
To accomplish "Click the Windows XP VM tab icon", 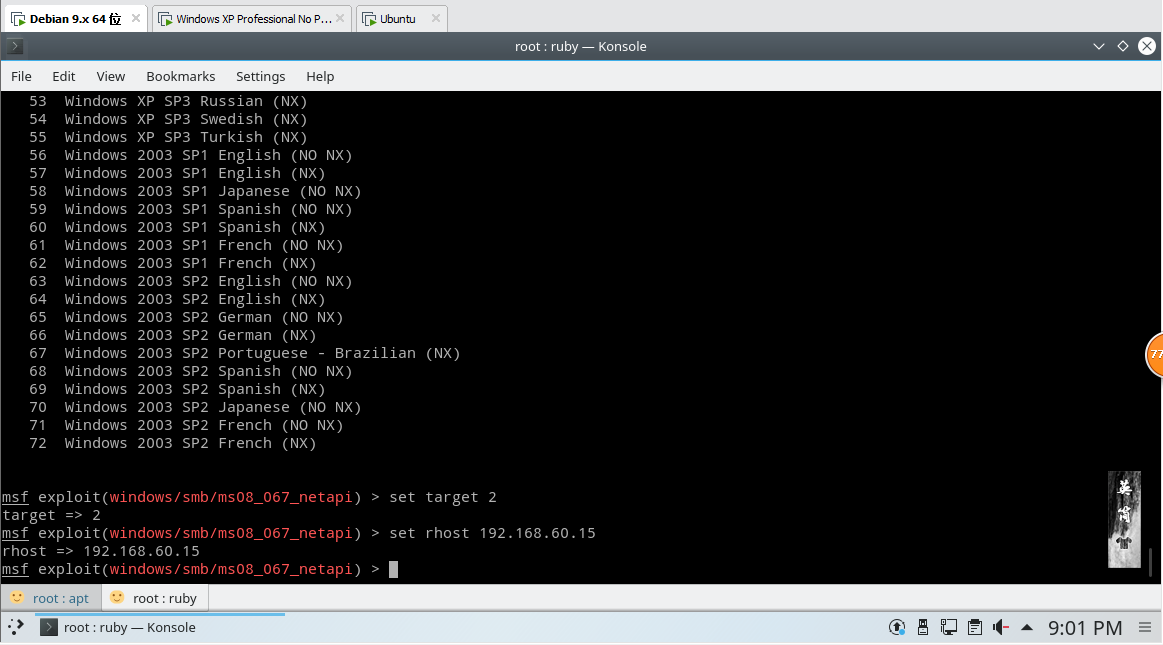I will pyautogui.click(x=165, y=19).
